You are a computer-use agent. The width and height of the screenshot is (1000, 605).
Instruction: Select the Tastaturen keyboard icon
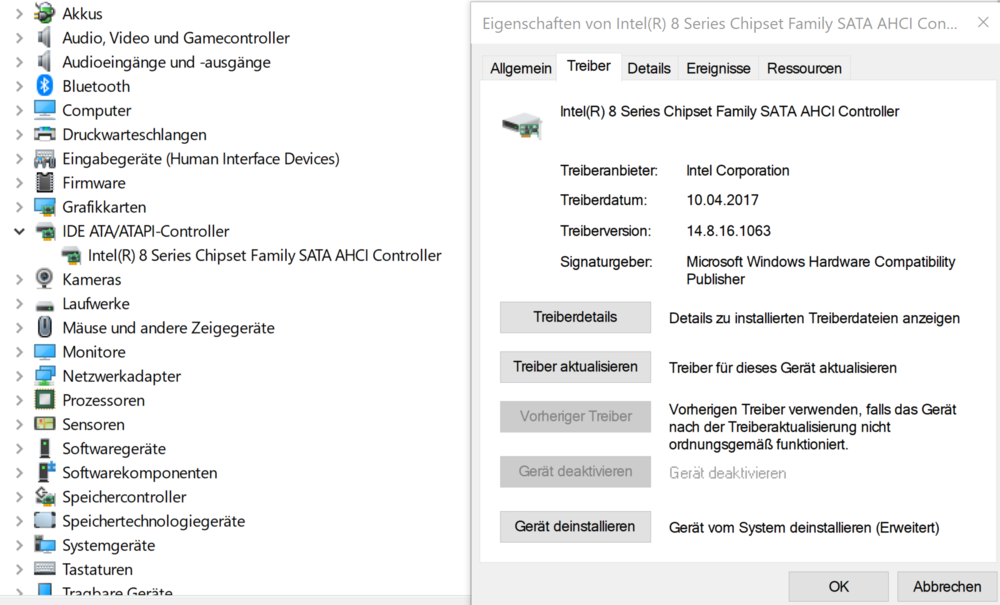(x=44, y=569)
